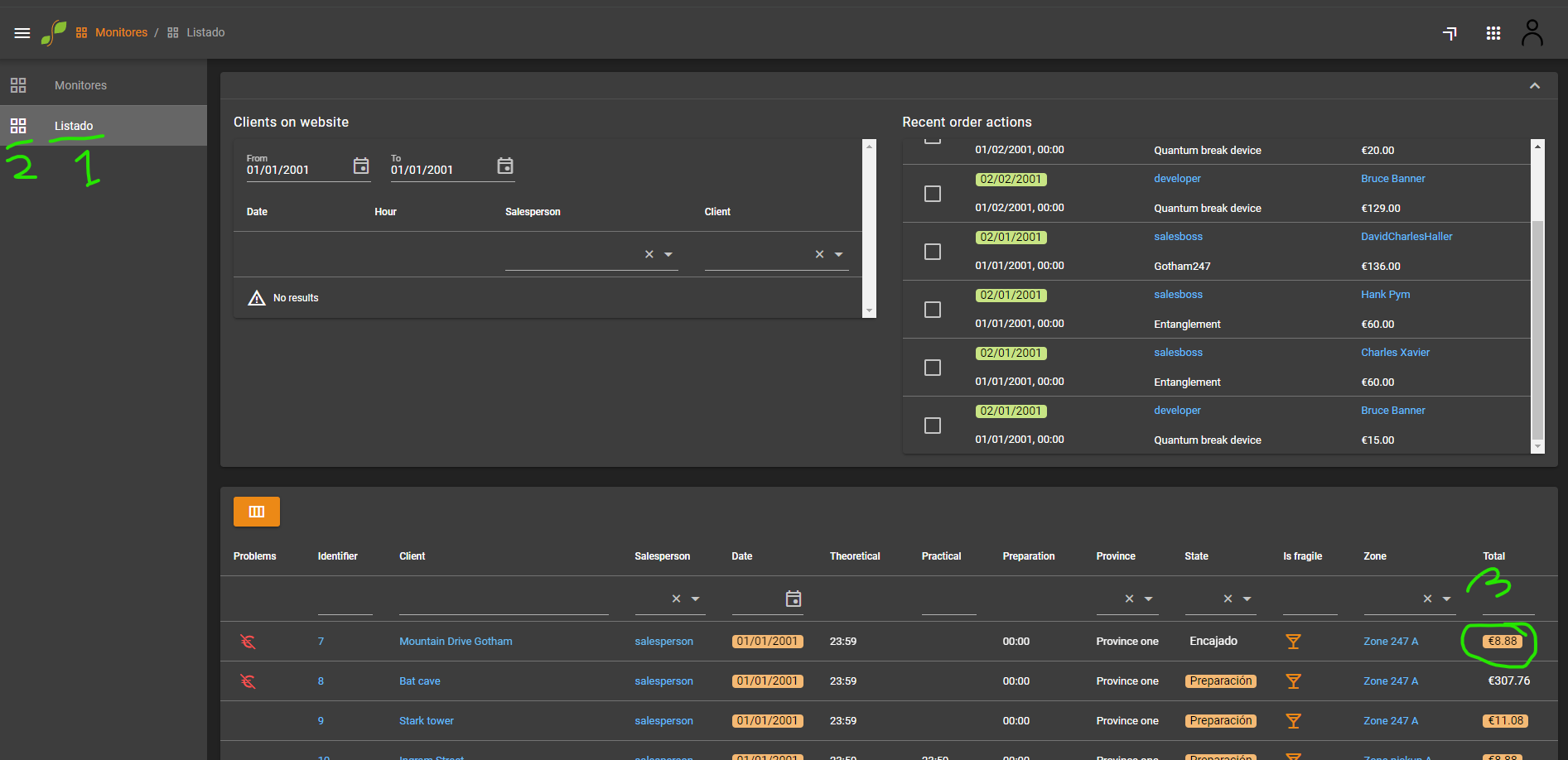
Task: Open the To date calendar picker
Action: pos(505,166)
